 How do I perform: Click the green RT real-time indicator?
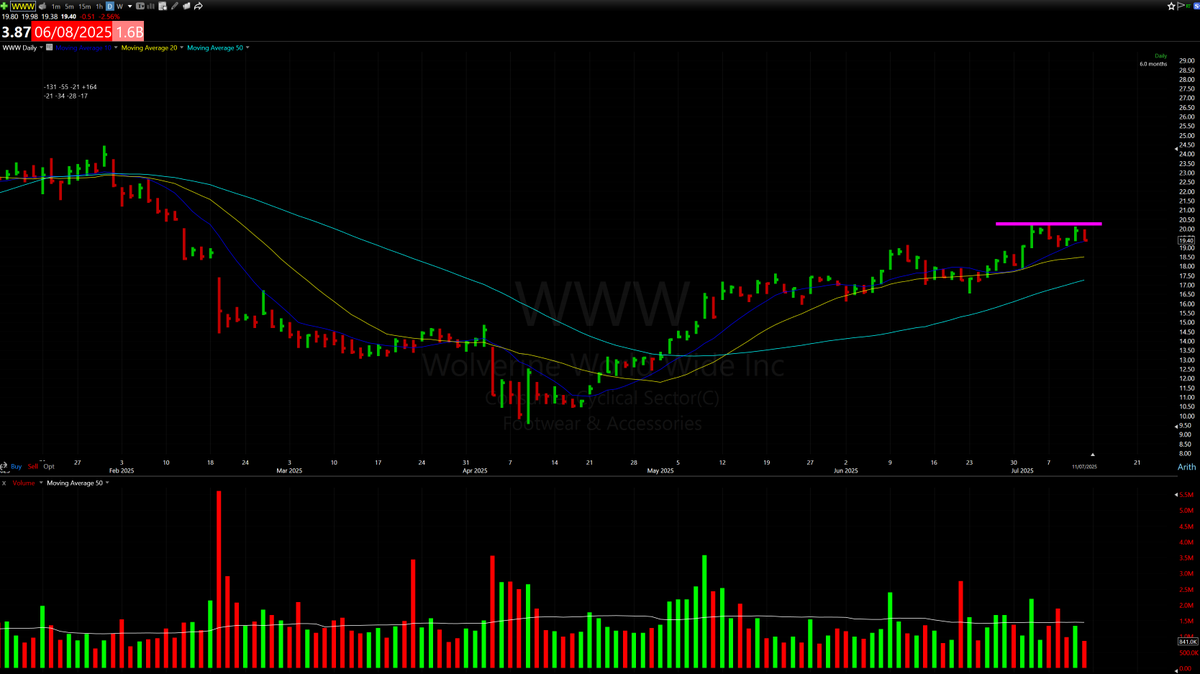1188,6
